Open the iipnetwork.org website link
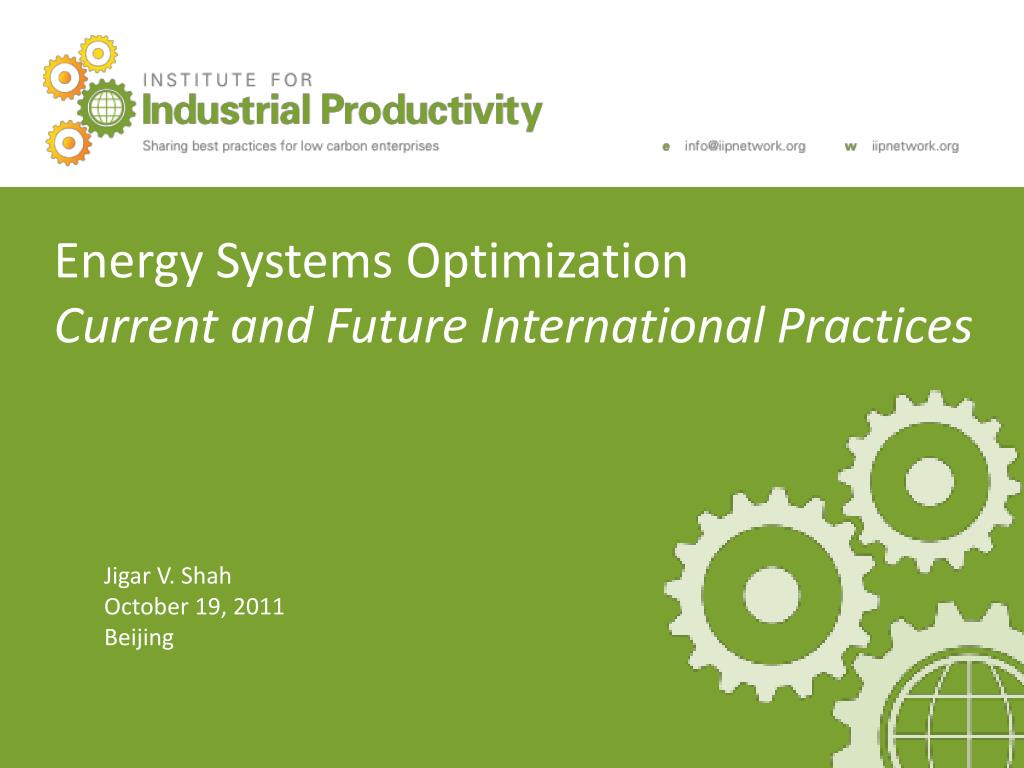Image resolution: width=1024 pixels, height=768 pixels. (915, 146)
